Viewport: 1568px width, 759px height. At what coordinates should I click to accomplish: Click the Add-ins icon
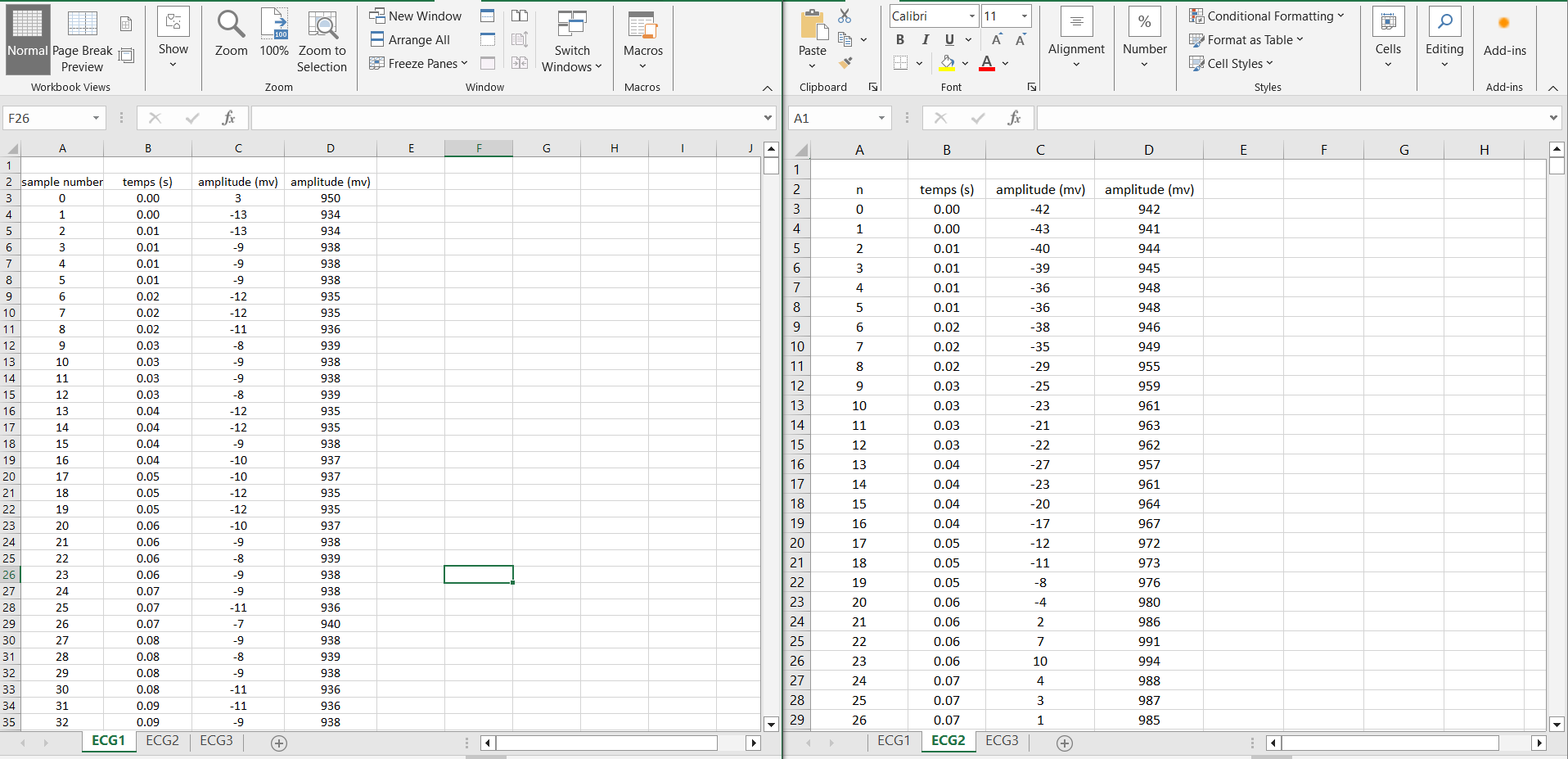pos(1504,24)
